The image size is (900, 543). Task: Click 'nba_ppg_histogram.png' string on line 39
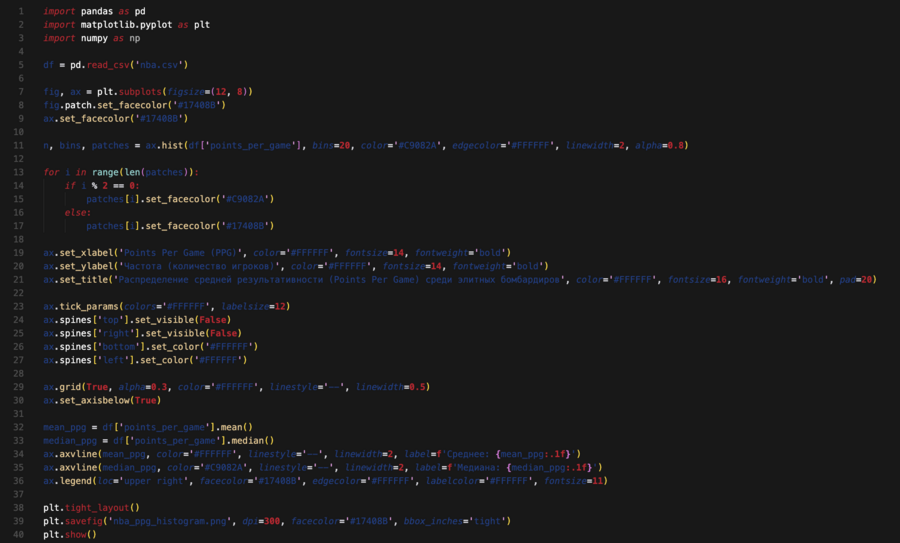coord(172,521)
